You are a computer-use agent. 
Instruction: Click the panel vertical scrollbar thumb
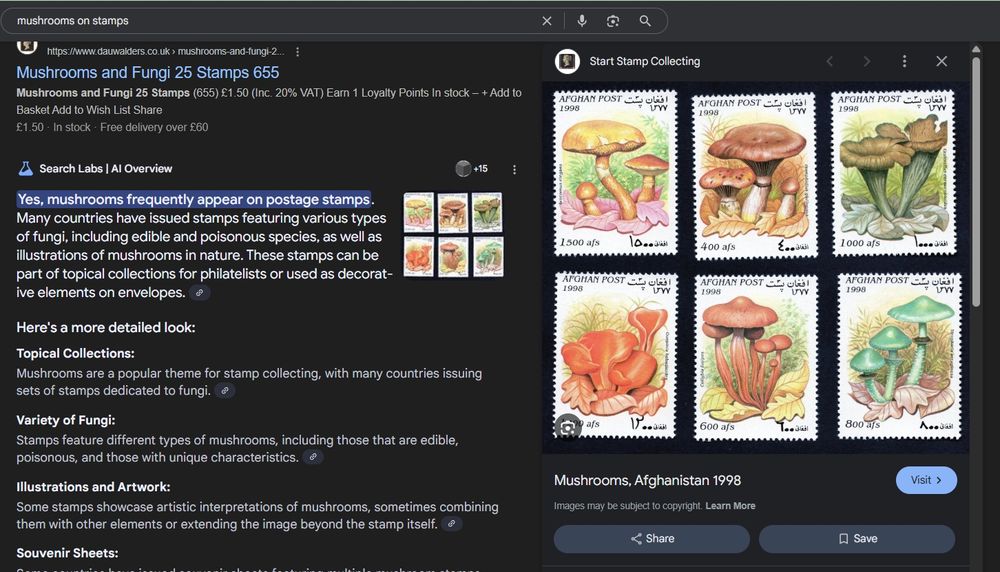point(976,182)
